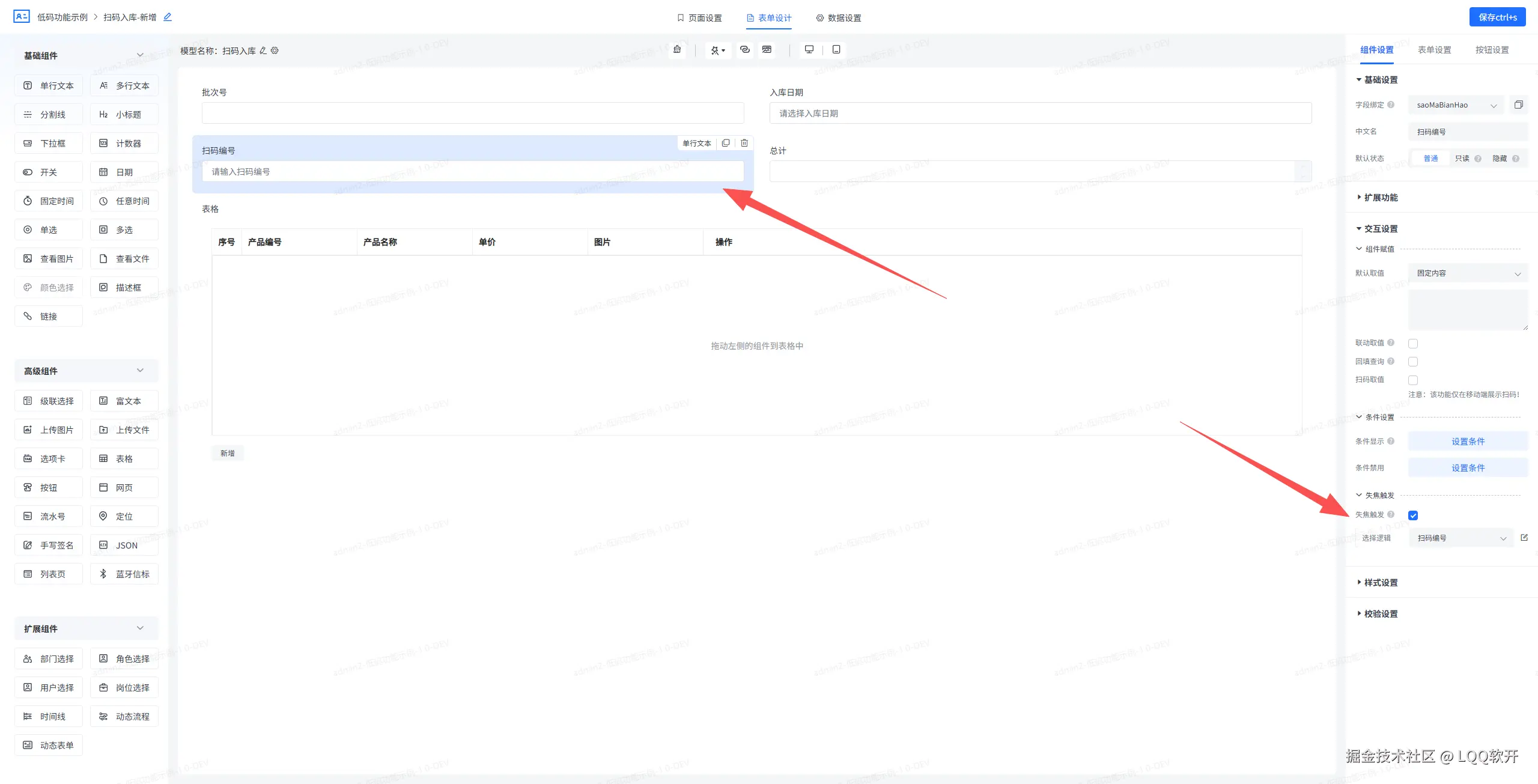Open logic editor icon beside 选择逻辑 dropdown

pos(1524,538)
